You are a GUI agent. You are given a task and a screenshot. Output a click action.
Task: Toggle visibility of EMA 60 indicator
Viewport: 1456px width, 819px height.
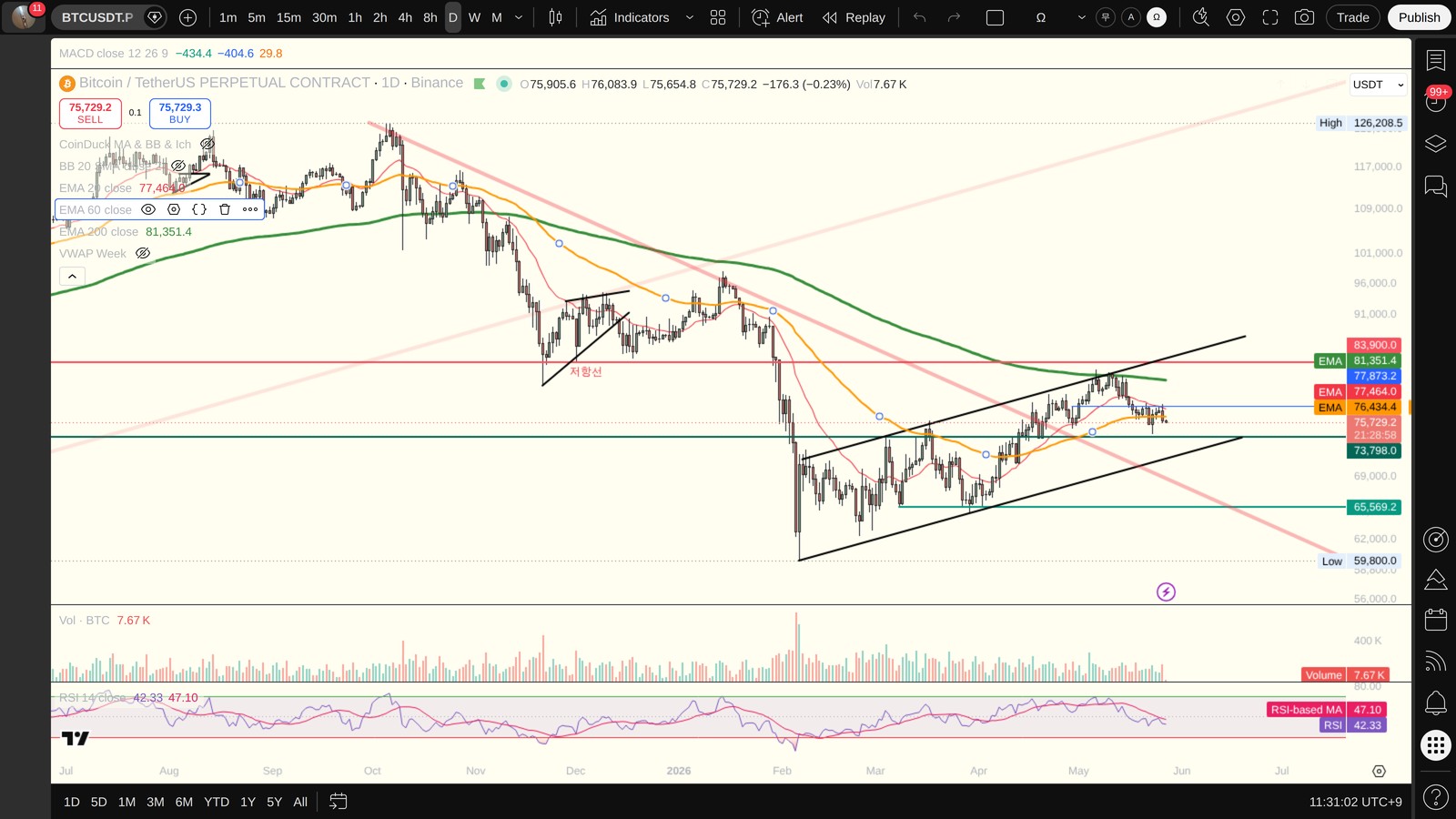148,209
